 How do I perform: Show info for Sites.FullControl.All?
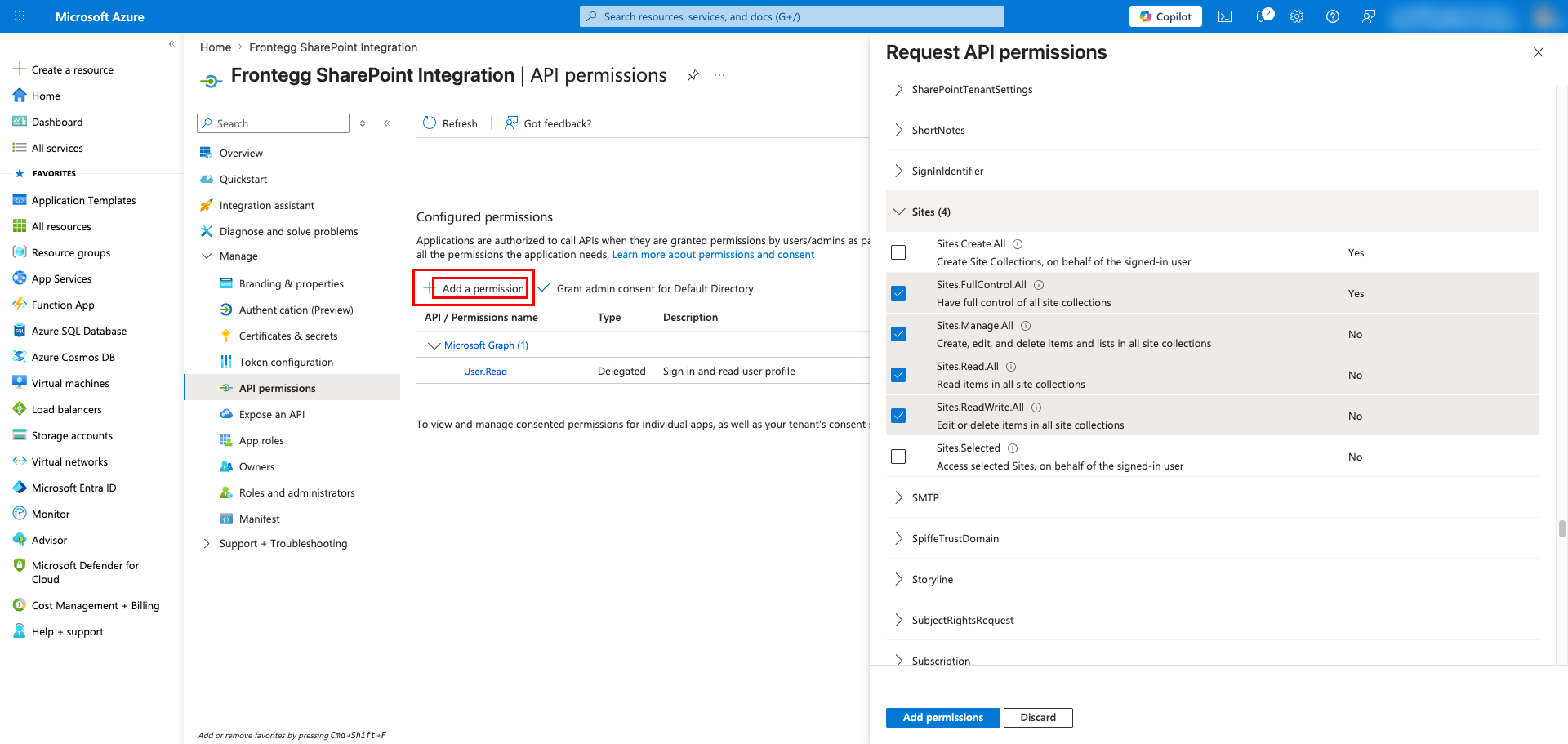[1039, 285]
